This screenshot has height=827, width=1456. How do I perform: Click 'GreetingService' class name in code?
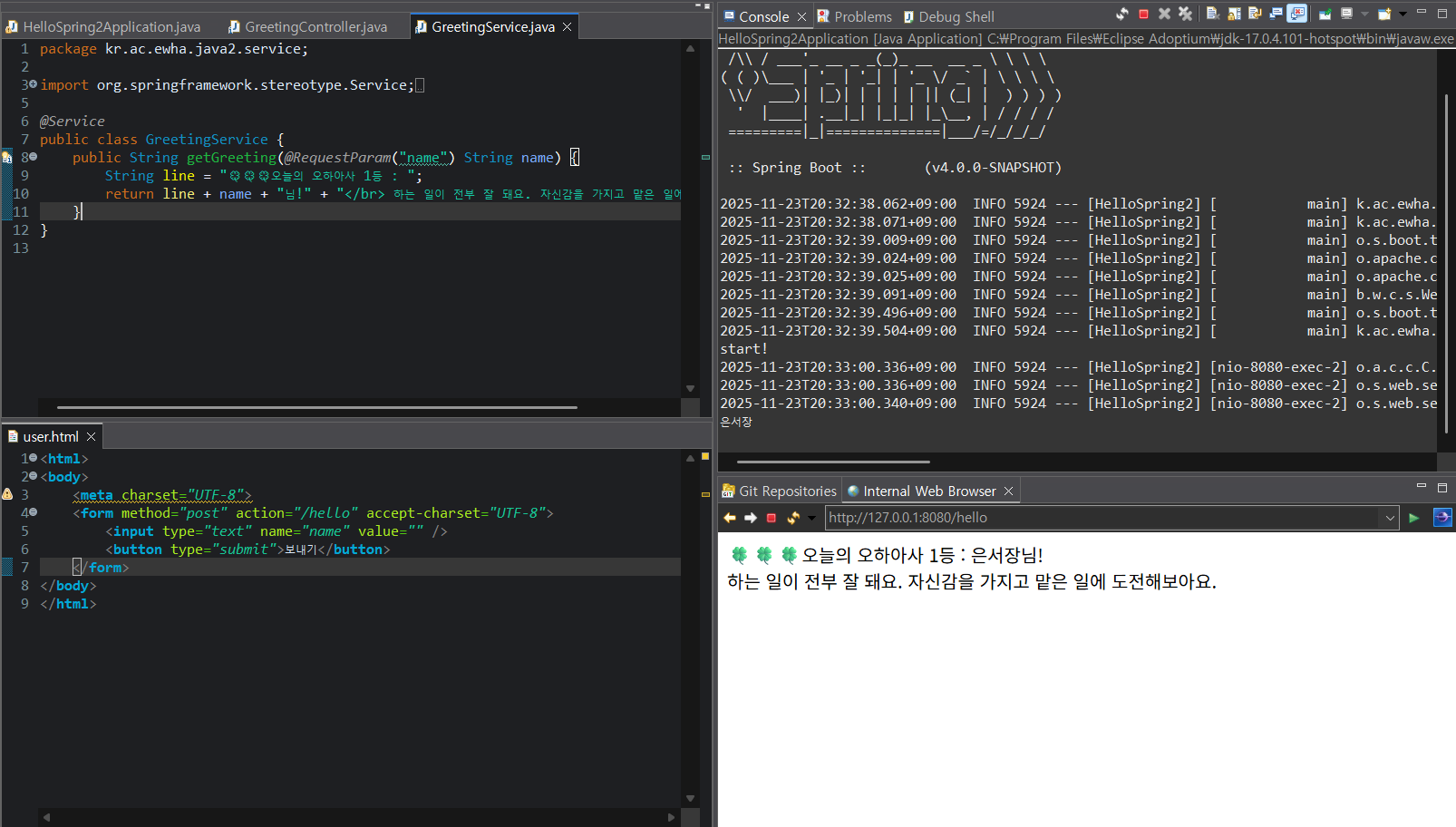point(207,139)
